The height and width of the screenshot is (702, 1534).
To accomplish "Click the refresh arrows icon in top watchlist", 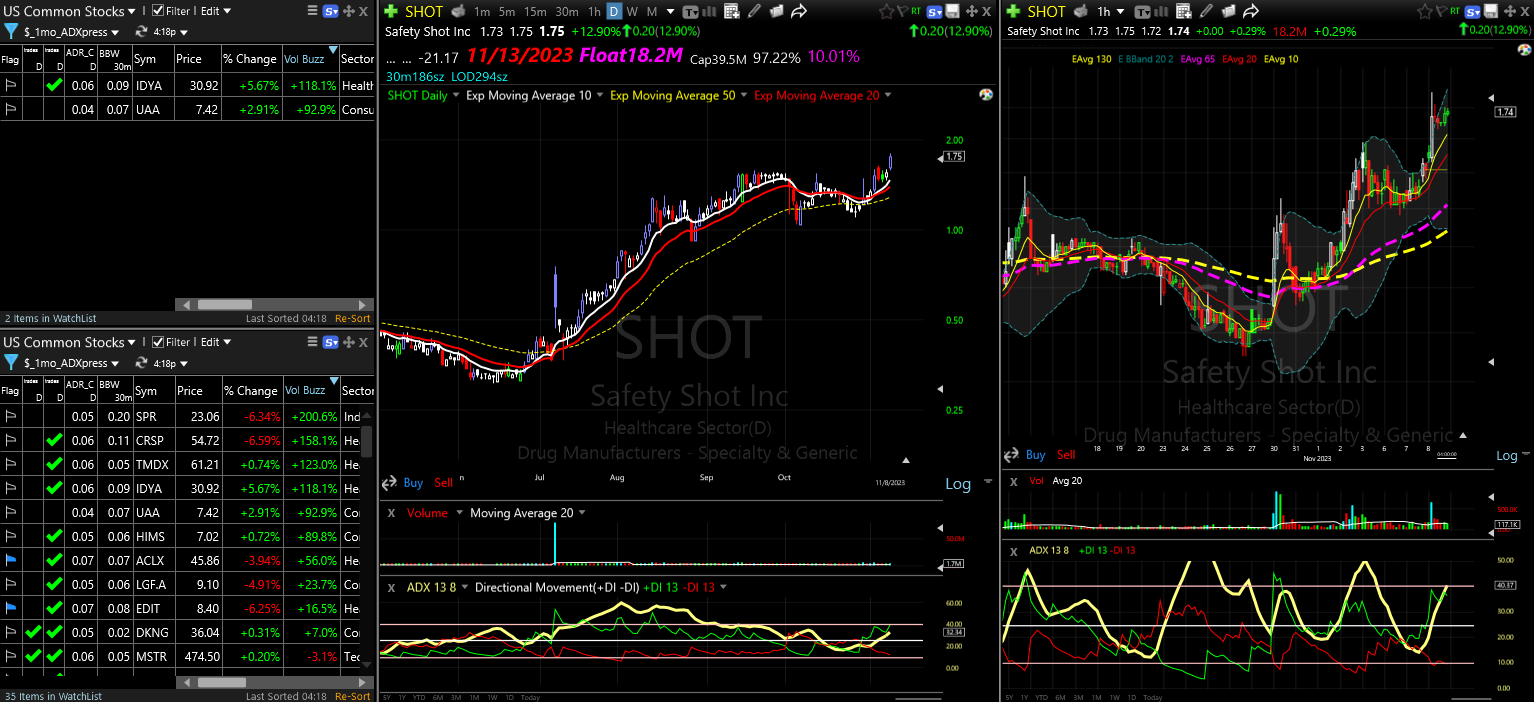I will 141,30.
